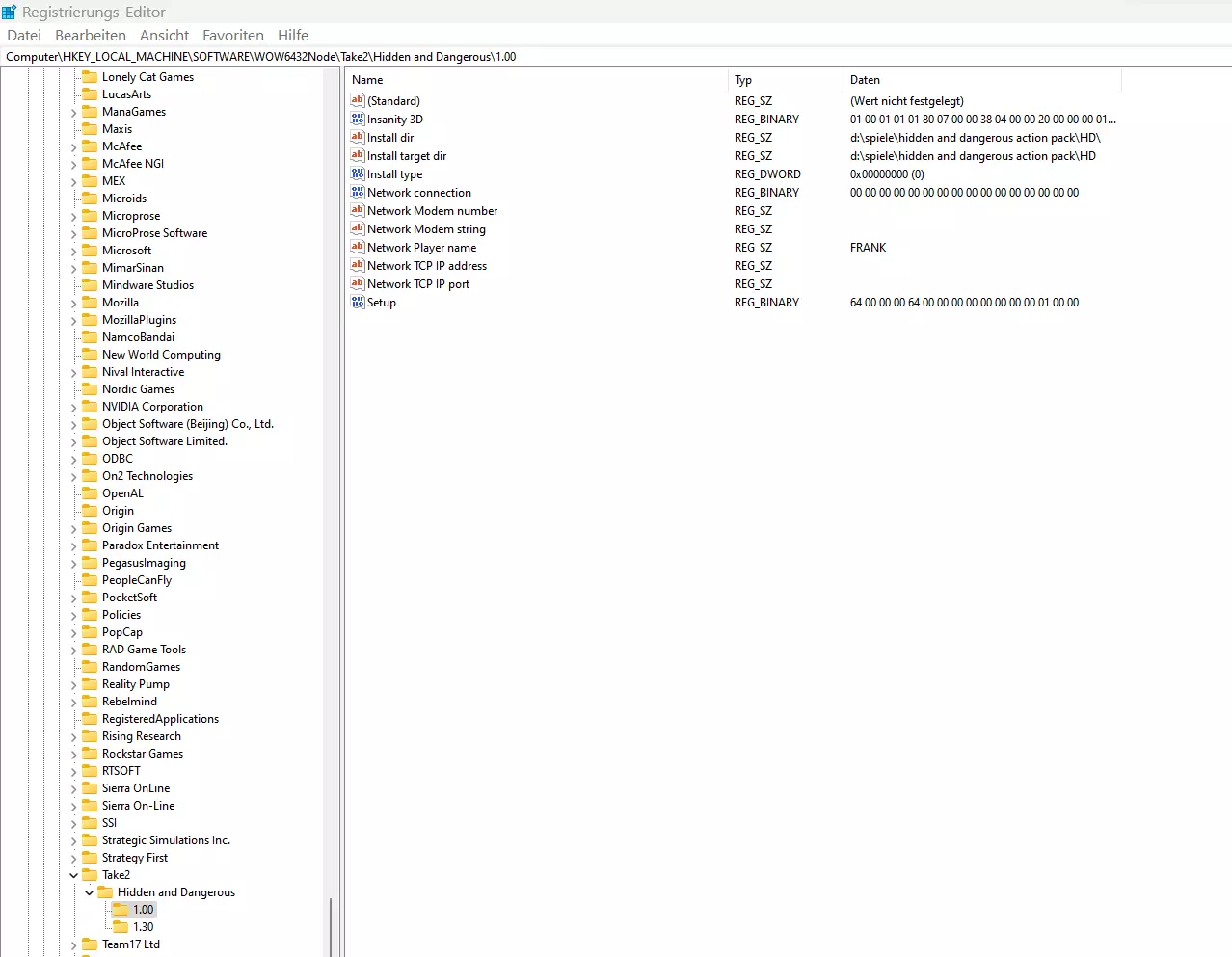Click the folder icon next to Microsoft

click(x=91, y=250)
